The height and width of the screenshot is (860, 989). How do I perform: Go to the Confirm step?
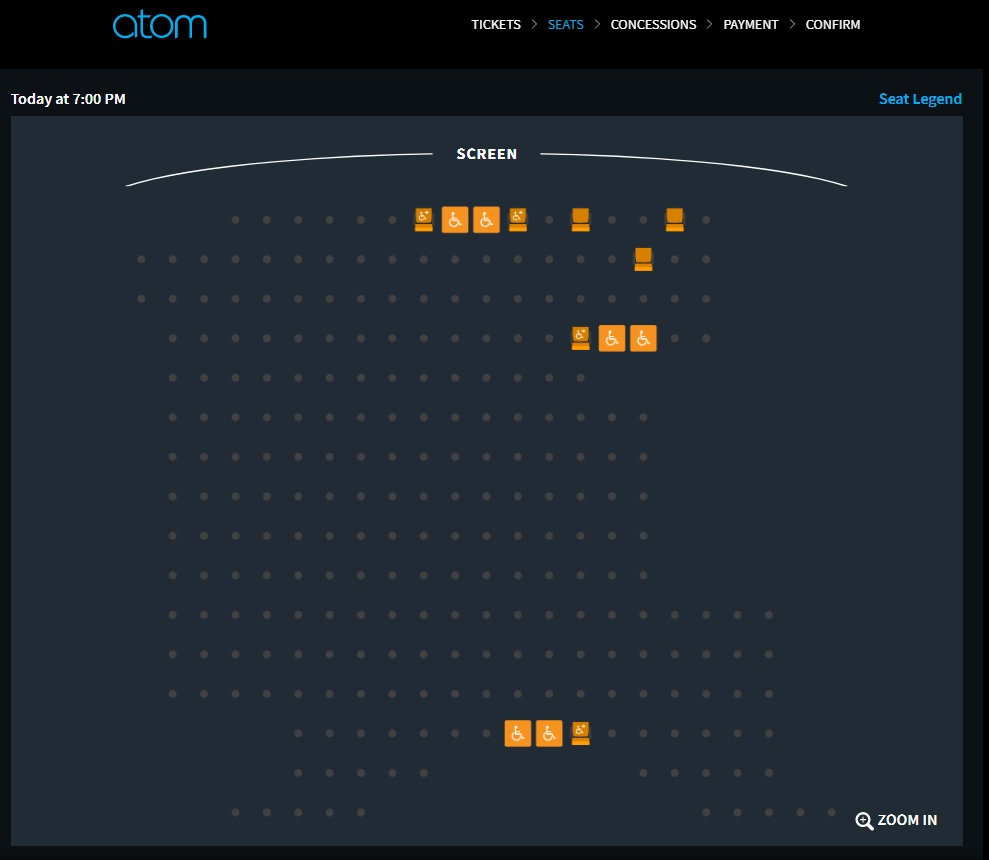832,25
